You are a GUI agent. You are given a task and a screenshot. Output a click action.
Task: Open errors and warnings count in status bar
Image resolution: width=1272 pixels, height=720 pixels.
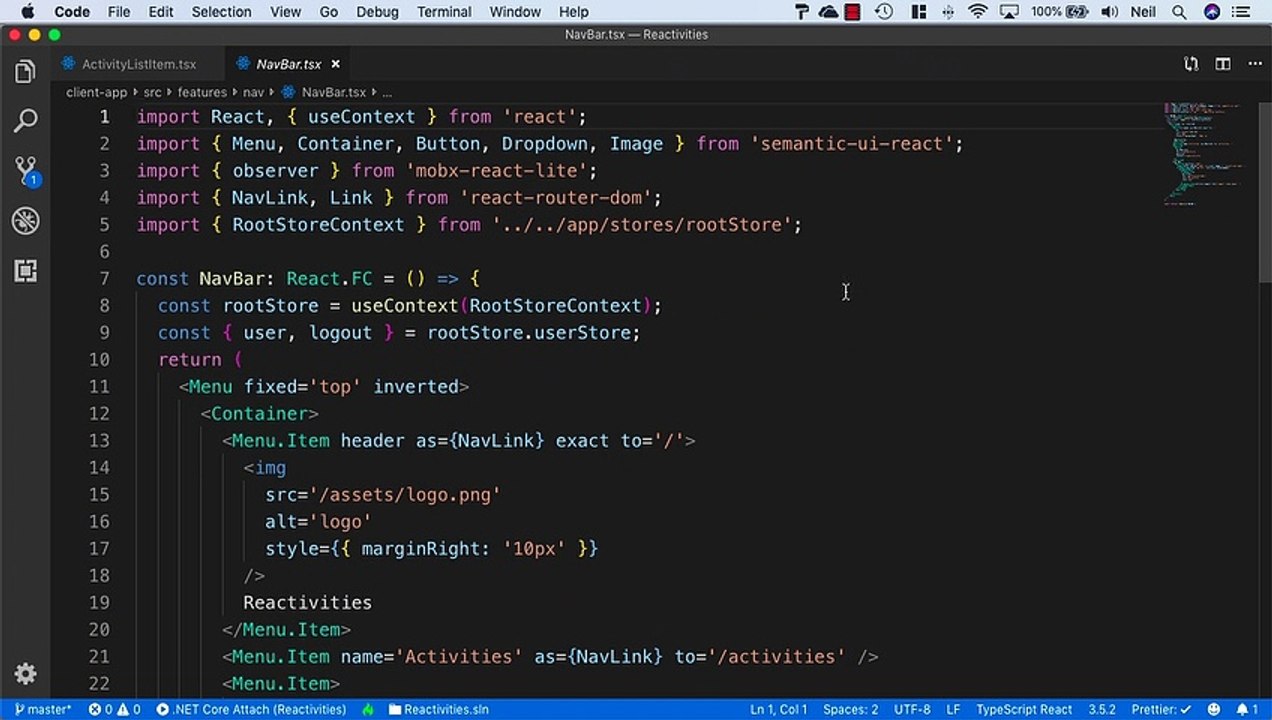click(x=114, y=710)
